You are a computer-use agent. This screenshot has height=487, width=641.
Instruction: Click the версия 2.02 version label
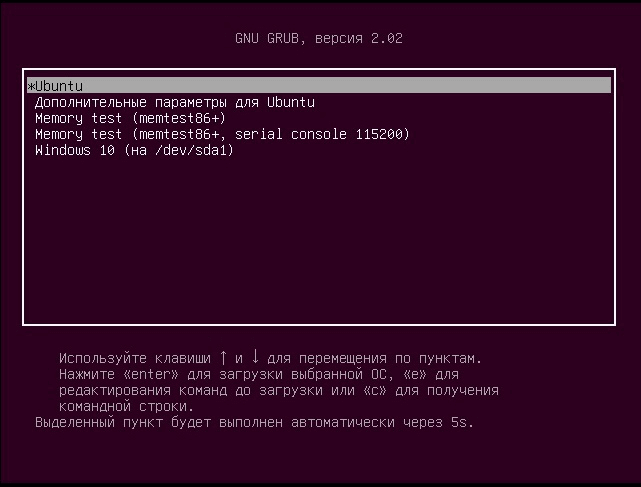point(359,38)
